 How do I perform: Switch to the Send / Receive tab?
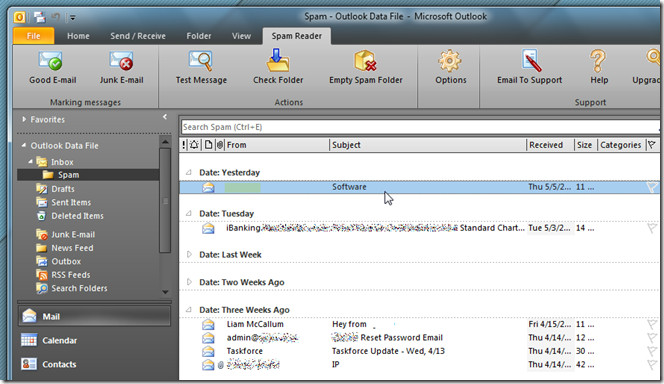tap(138, 36)
